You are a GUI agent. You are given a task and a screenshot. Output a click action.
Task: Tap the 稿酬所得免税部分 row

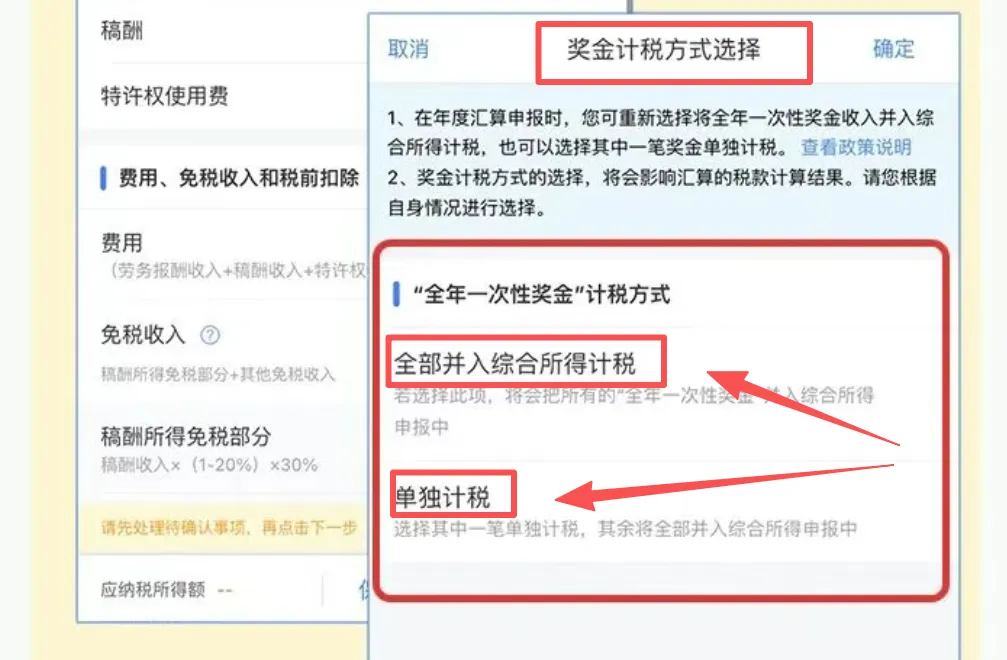223,449
